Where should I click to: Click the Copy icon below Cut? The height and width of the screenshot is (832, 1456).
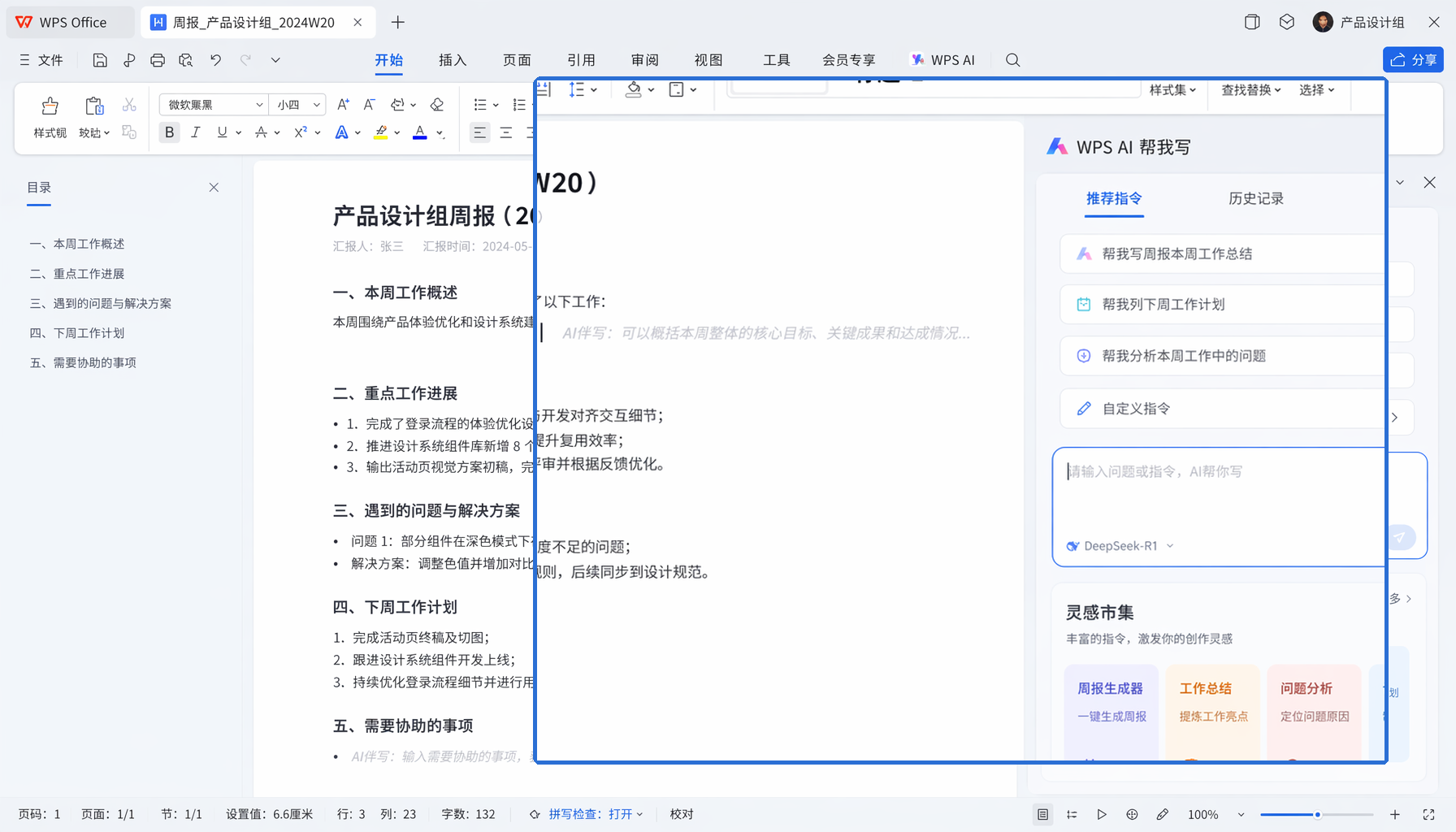[129, 132]
